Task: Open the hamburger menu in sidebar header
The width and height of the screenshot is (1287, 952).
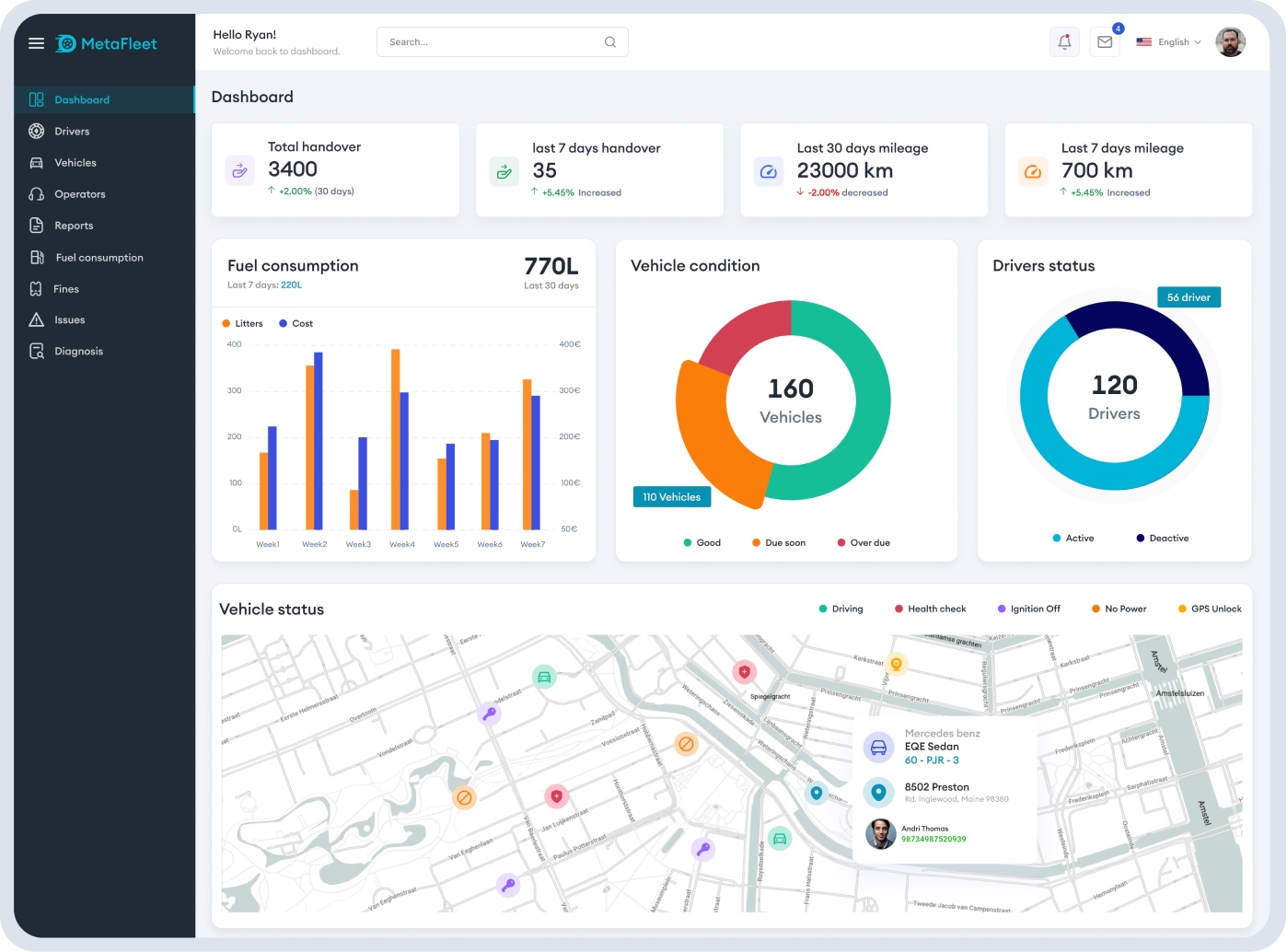Action: [x=36, y=43]
